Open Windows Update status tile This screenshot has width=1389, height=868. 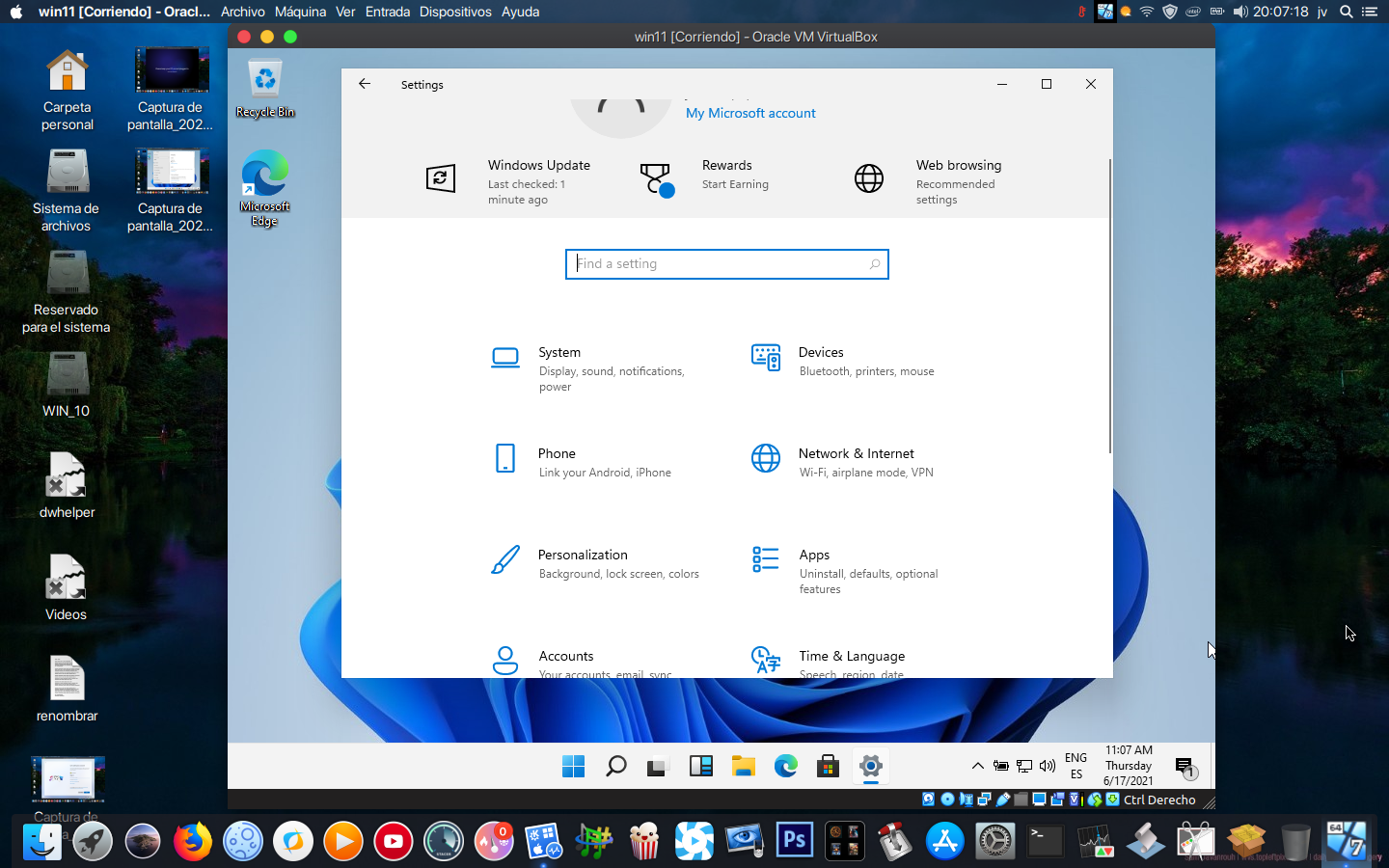pyautogui.click(x=510, y=181)
